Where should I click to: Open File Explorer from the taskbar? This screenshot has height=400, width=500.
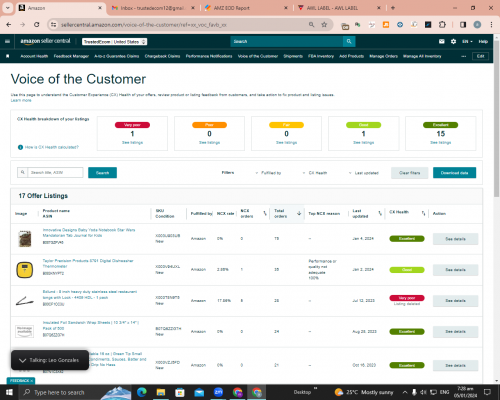point(161,392)
